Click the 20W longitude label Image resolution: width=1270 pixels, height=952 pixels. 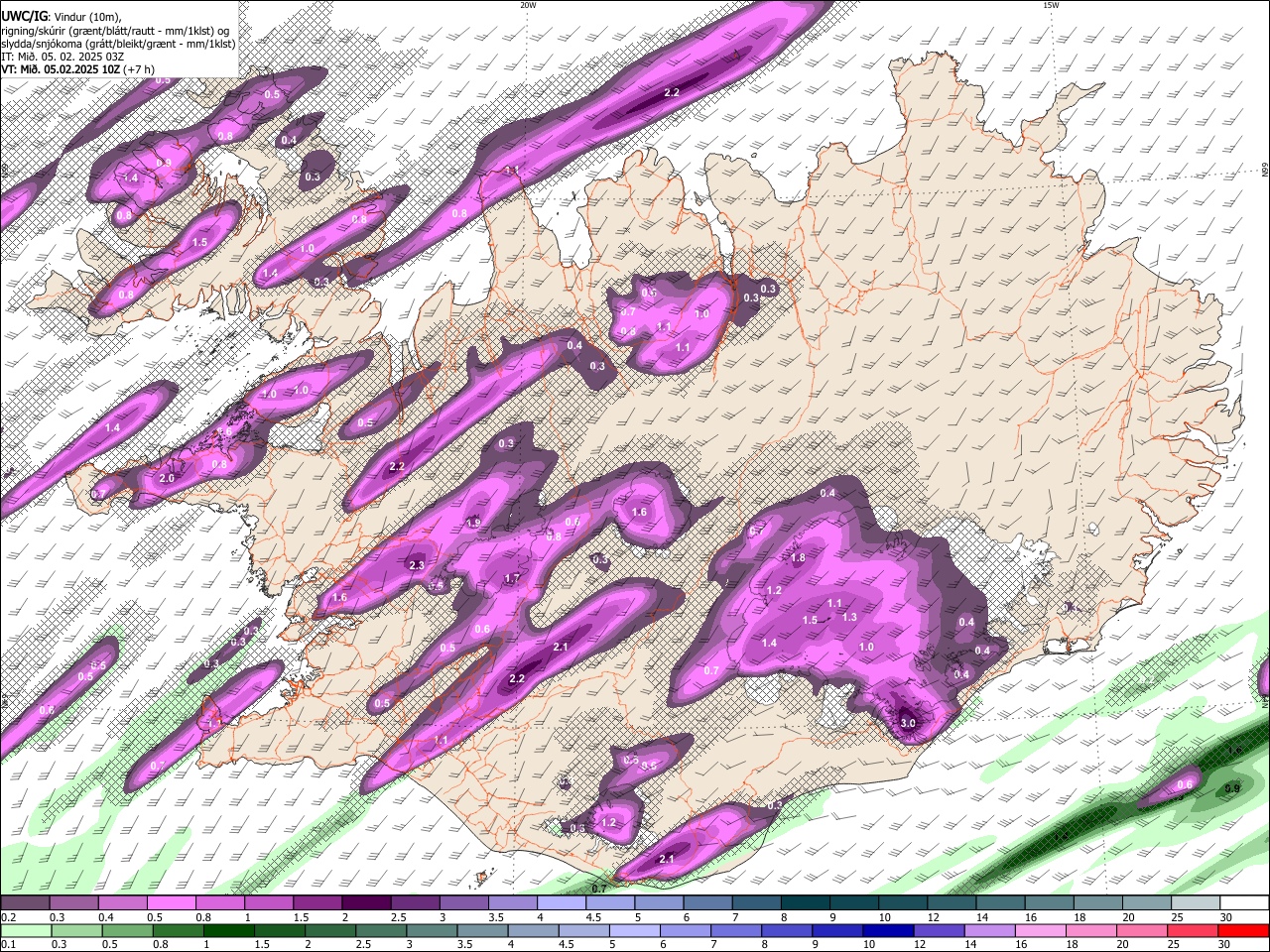pyautogui.click(x=528, y=5)
